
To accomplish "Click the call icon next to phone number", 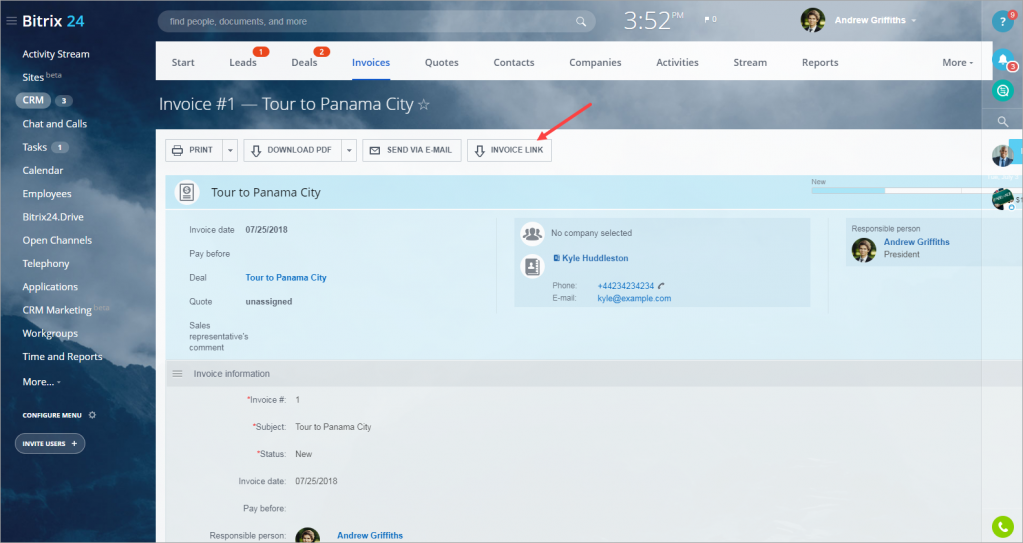I will click(662, 286).
